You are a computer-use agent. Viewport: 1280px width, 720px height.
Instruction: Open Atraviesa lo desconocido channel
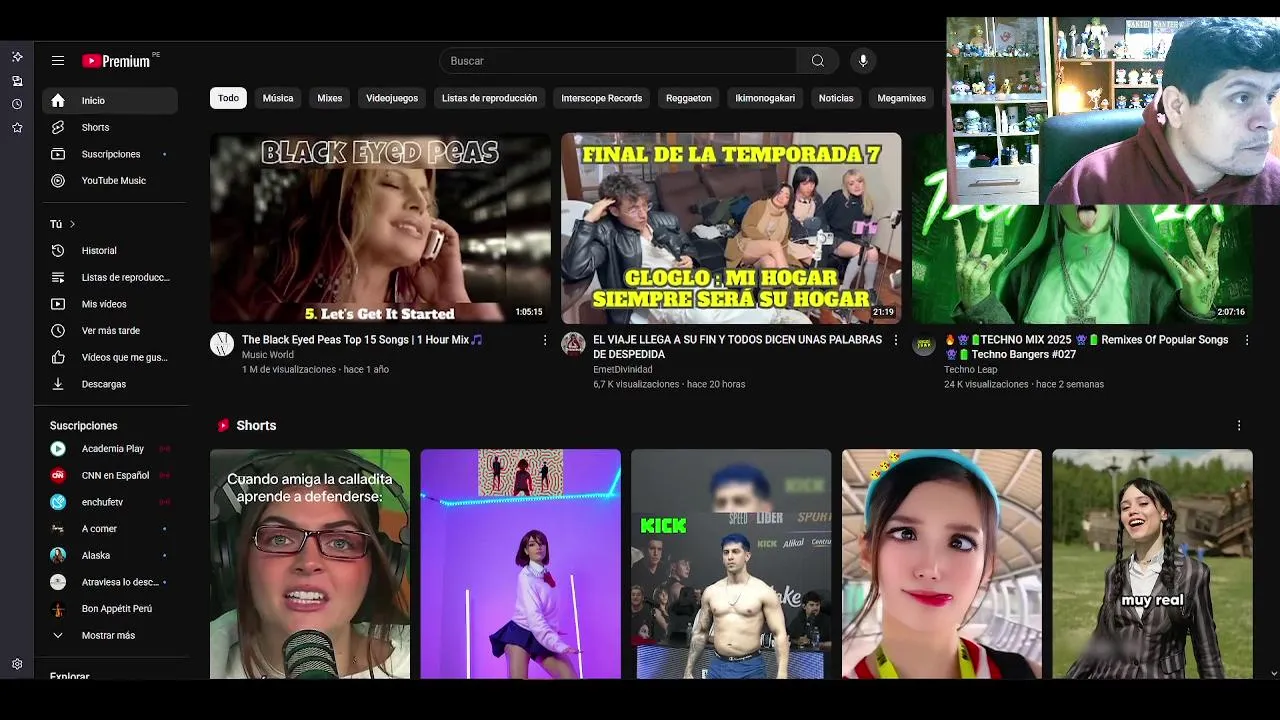coord(110,582)
